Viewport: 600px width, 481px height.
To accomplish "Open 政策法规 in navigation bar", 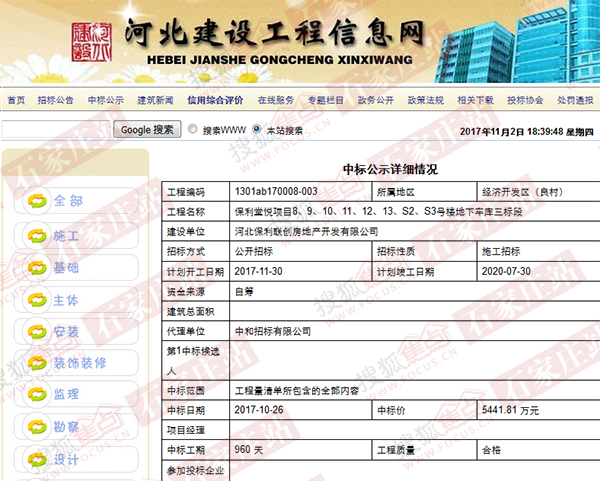I will tap(426, 100).
